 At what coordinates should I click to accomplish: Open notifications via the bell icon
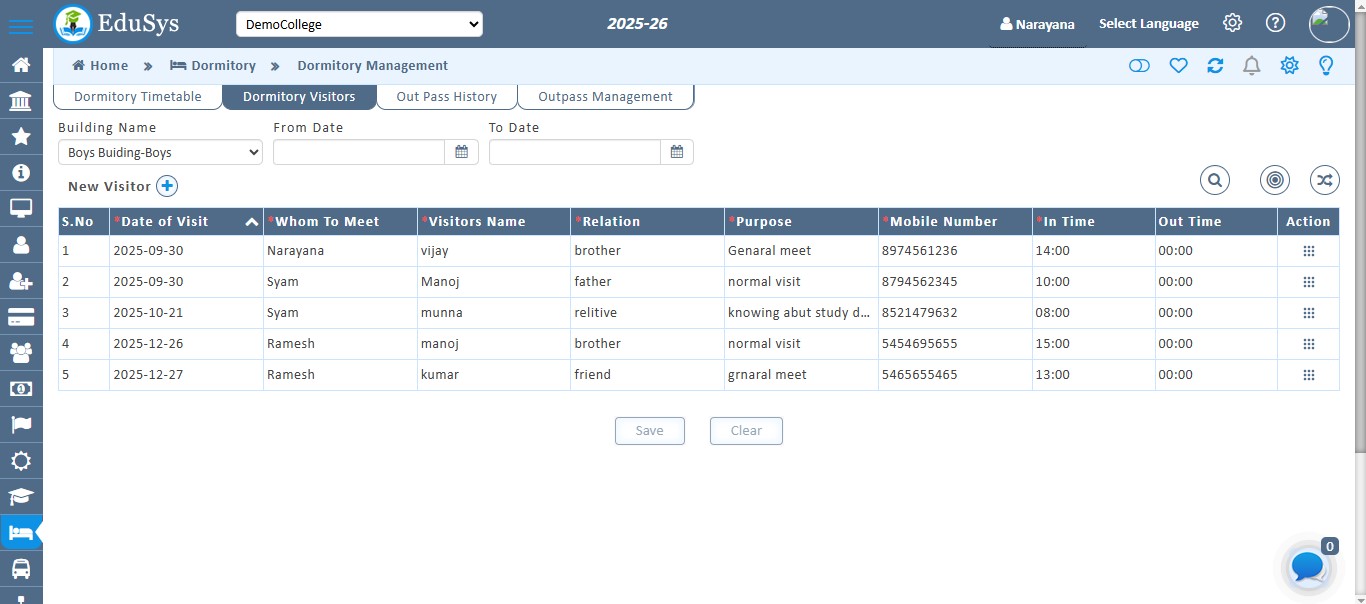click(1251, 65)
